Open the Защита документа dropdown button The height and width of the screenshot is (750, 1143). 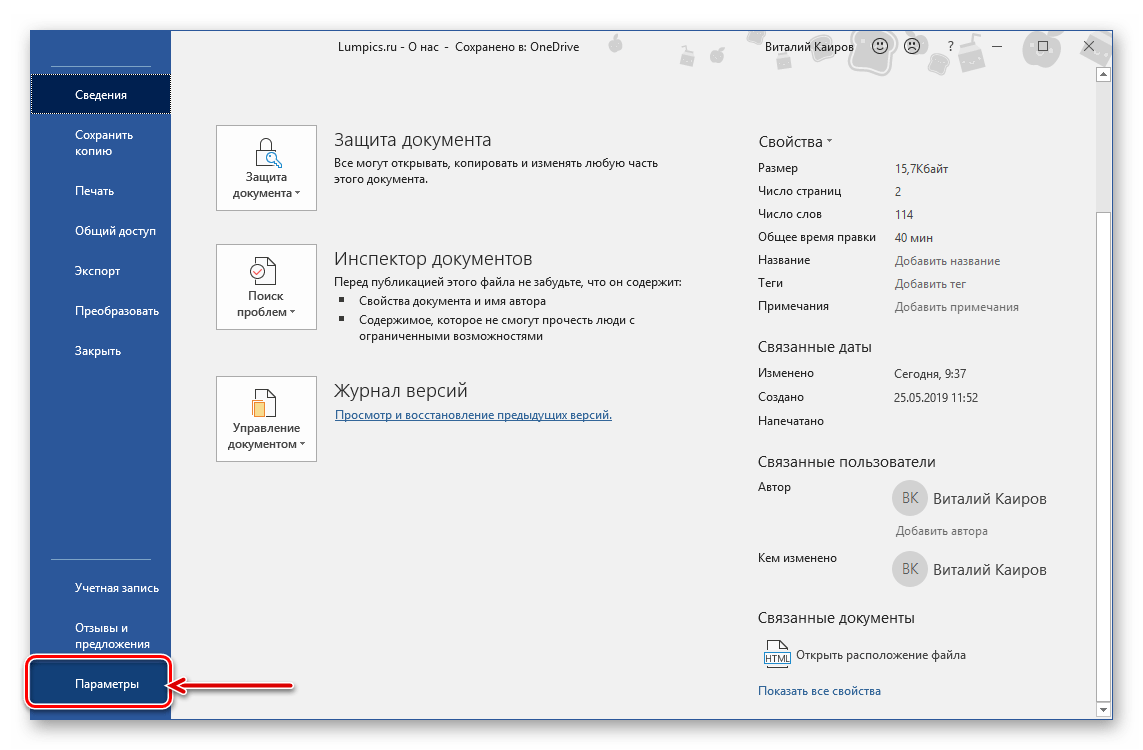[x=266, y=168]
